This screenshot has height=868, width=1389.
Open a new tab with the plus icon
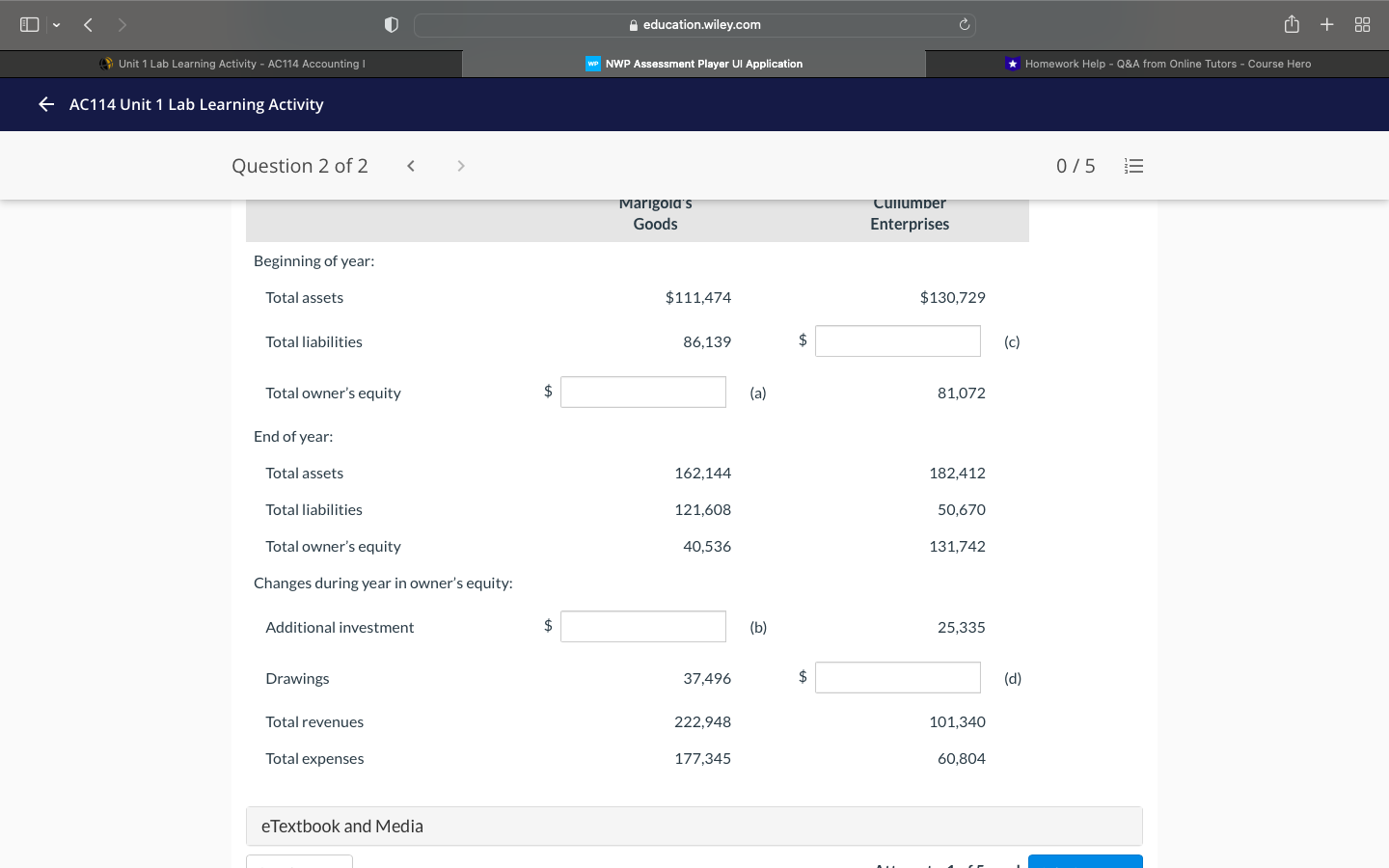[x=1326, y=24]
